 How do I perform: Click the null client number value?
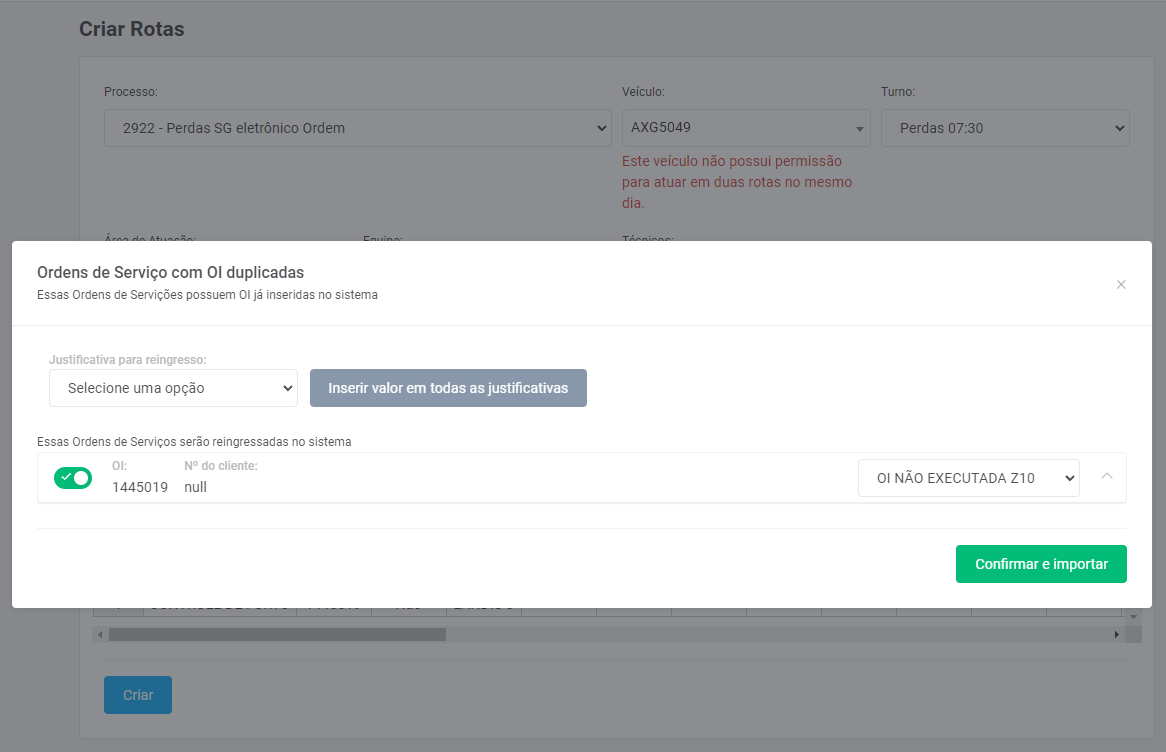pos(195,487)
